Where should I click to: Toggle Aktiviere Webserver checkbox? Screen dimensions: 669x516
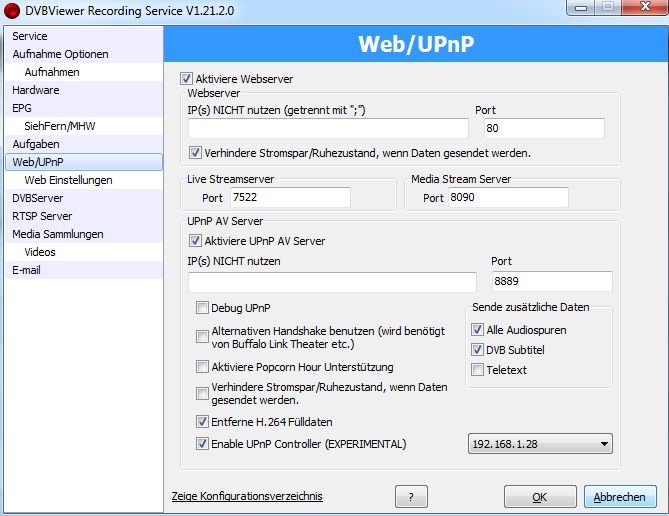point(186,79)
